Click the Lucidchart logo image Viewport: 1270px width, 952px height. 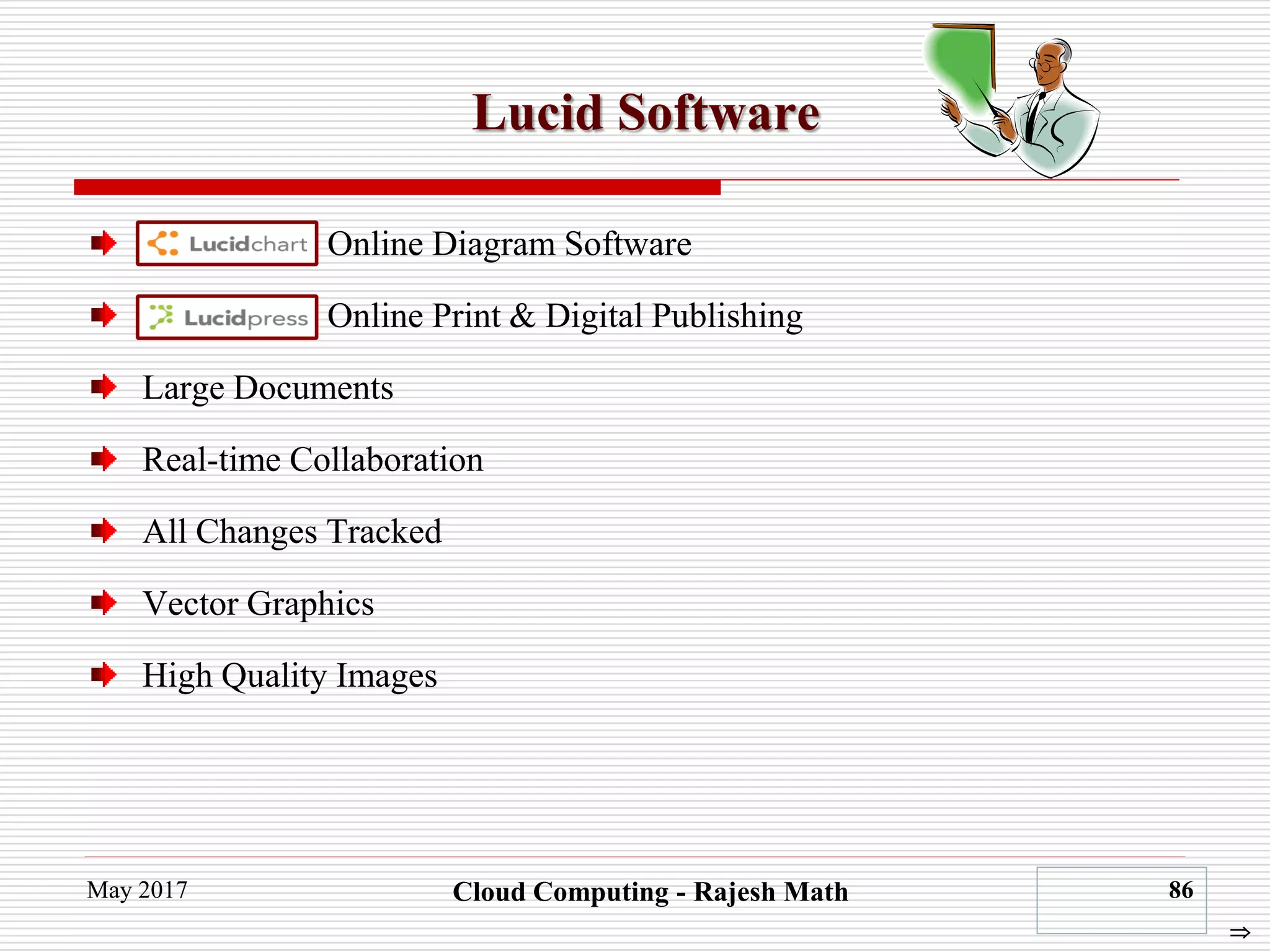[227, 244]
